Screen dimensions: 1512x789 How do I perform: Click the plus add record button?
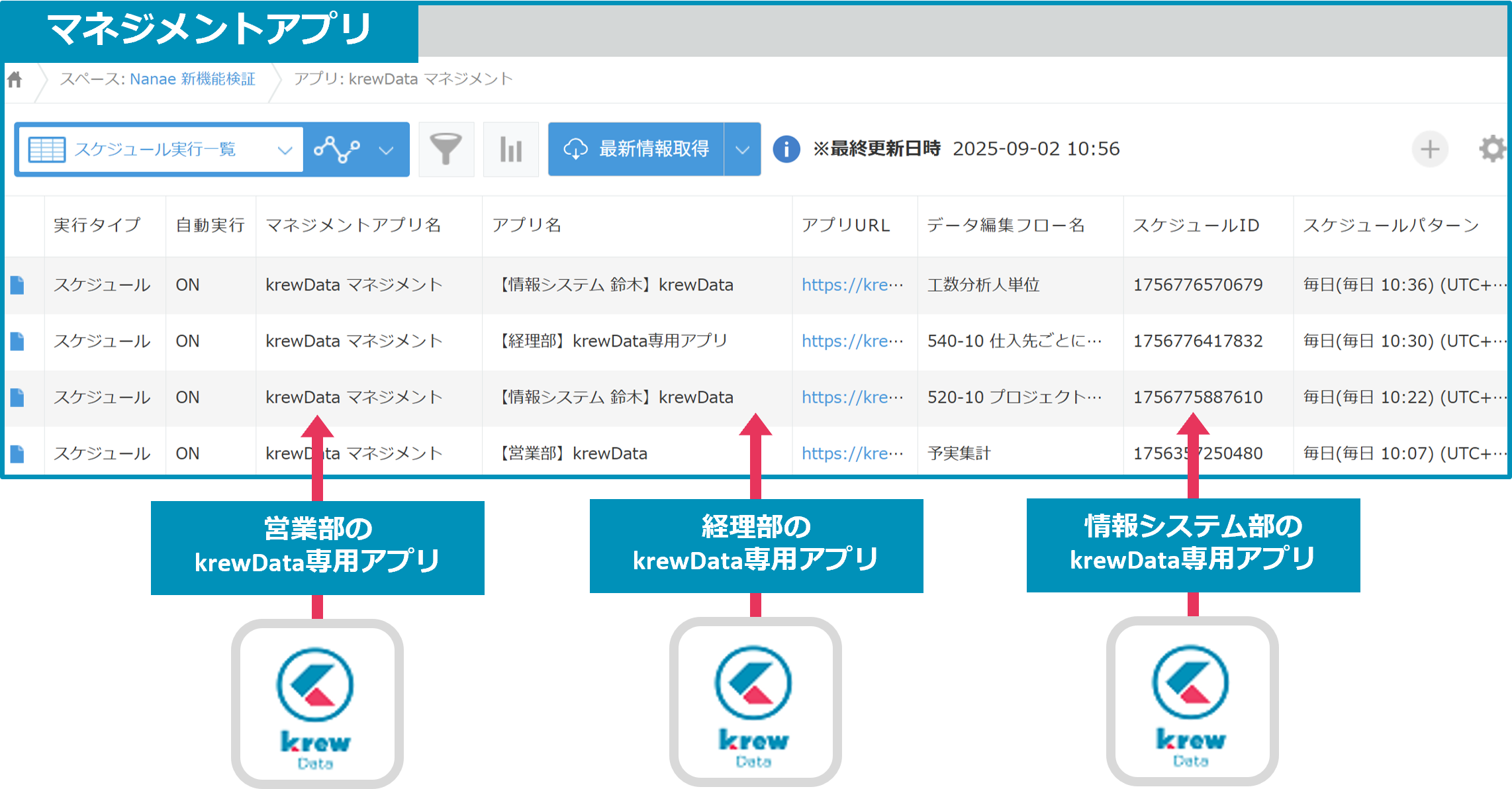tap(1429, 149)
